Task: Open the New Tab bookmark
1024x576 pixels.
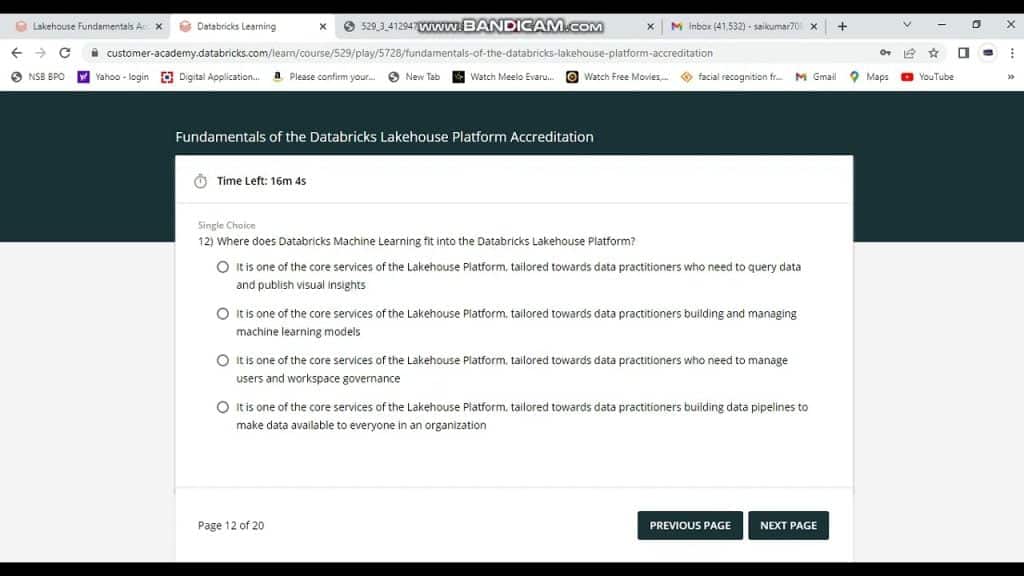Action: (x=414, y=76)
